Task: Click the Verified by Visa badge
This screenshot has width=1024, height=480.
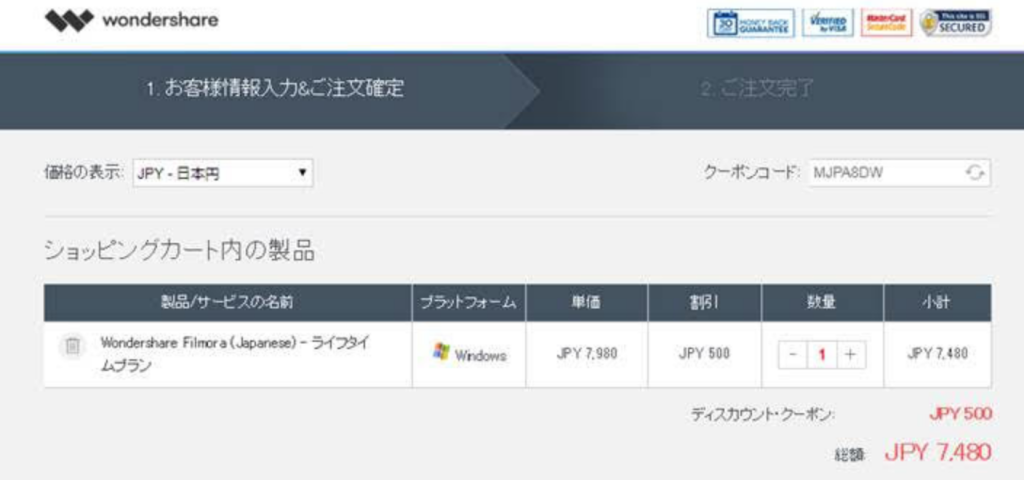Action: [827, 23]
